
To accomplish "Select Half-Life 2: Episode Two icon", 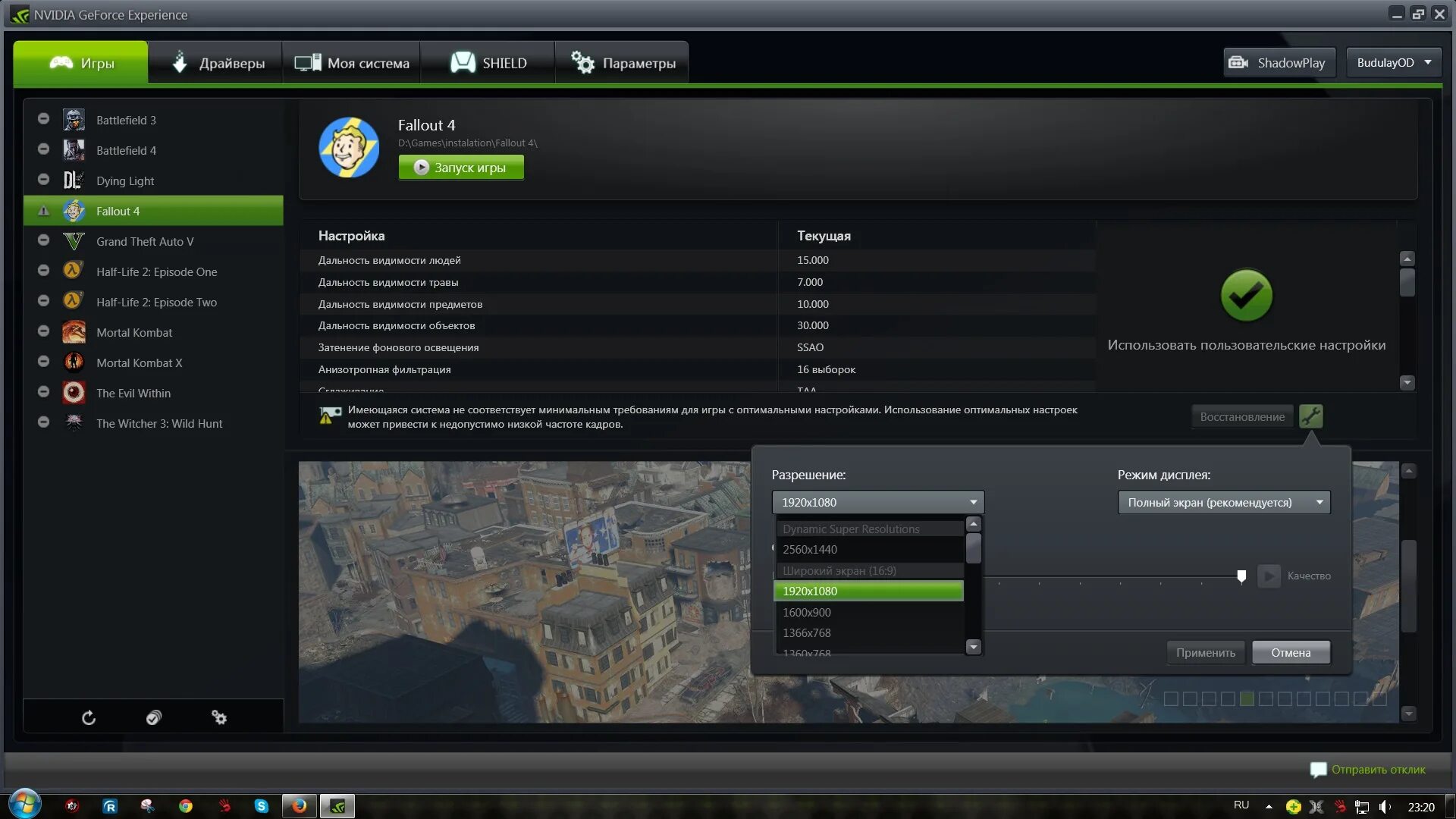I will (x=74, y=301).
